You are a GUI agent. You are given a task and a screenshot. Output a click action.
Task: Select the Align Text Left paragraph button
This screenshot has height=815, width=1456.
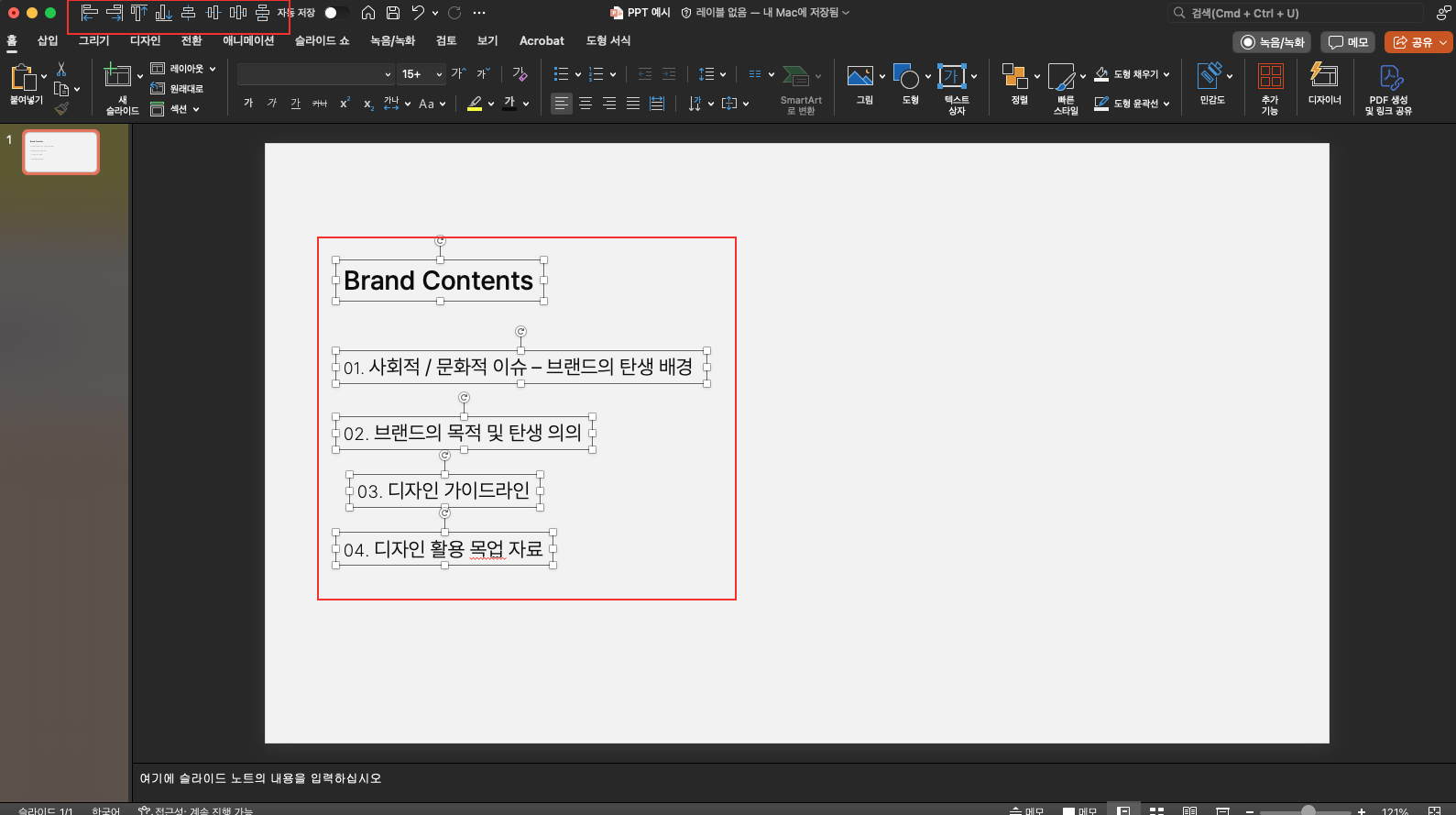562,104
